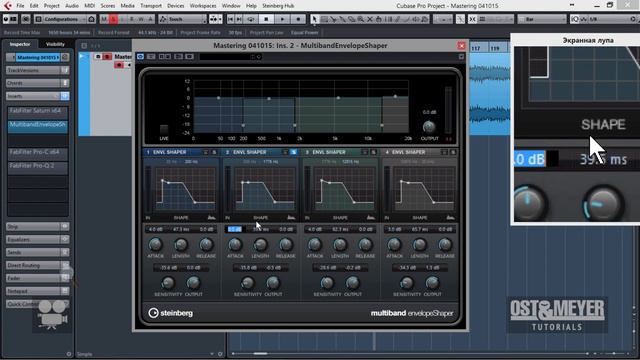
Task: Switch band 3 SHAPE display view icon
Action: (x=371, y=218)
